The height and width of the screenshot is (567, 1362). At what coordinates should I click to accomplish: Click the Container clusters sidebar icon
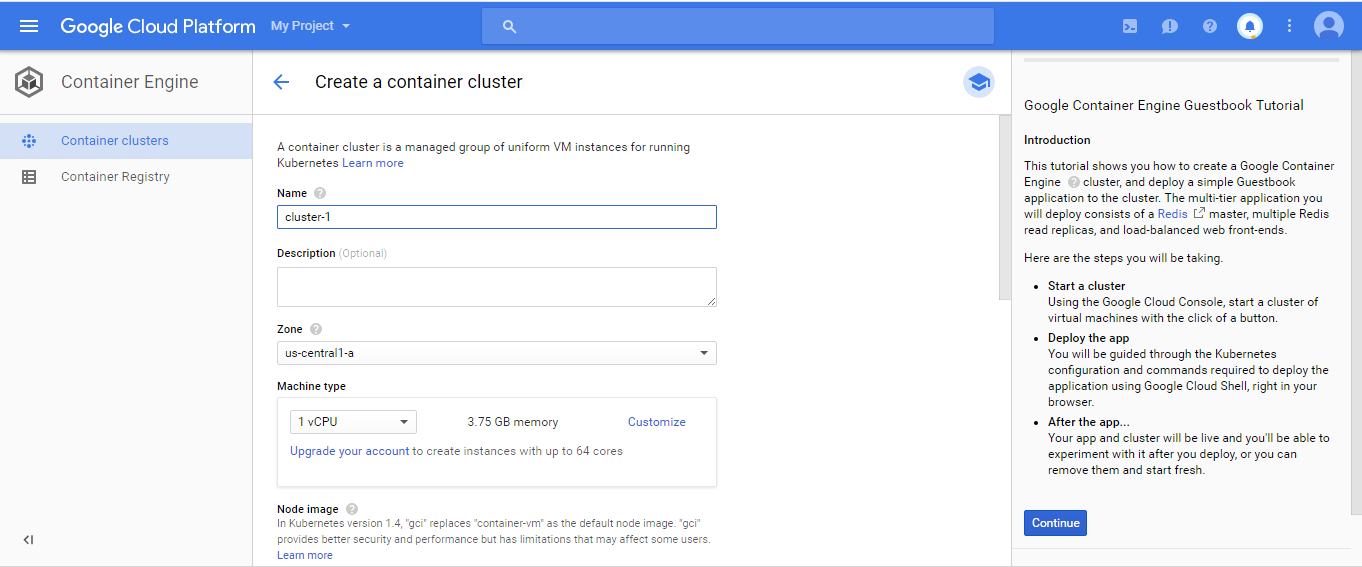point(29,141)
